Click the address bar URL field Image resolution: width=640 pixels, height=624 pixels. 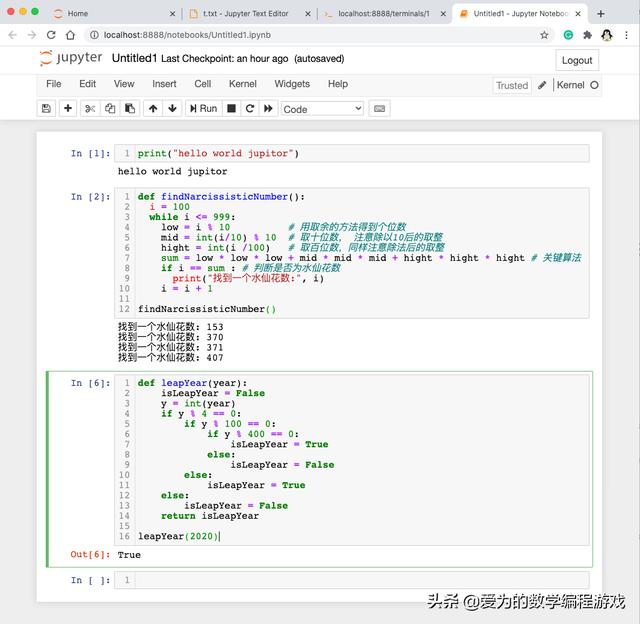(x=318, y=35)
